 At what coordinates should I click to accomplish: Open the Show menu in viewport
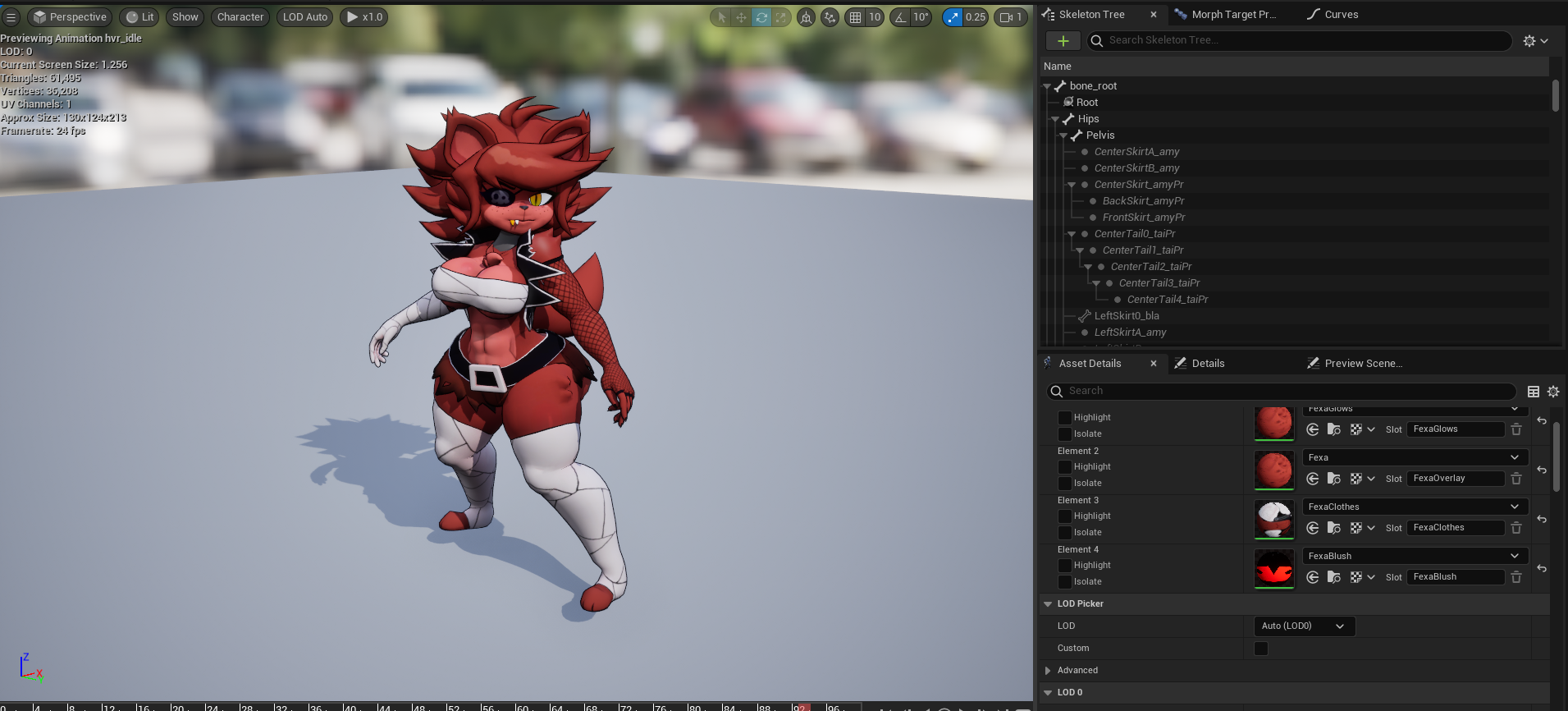pyautogui.click(x=185, y=17)
